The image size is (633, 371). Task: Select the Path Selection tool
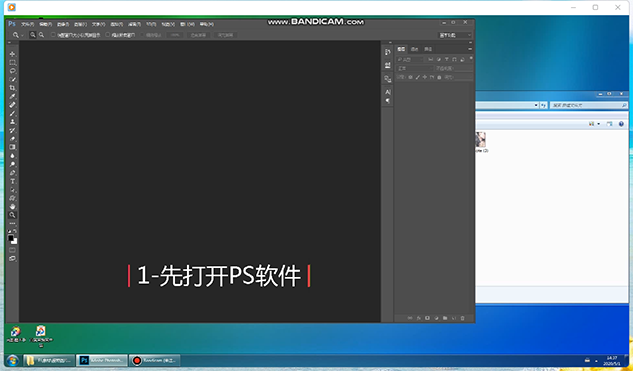(12, 190)
